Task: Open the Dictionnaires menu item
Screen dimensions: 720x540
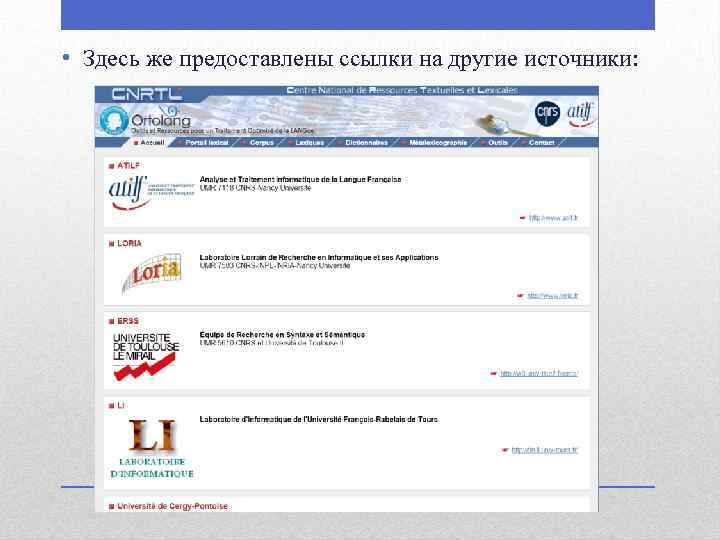Action: pyautogui.click(x=366, y=143)
